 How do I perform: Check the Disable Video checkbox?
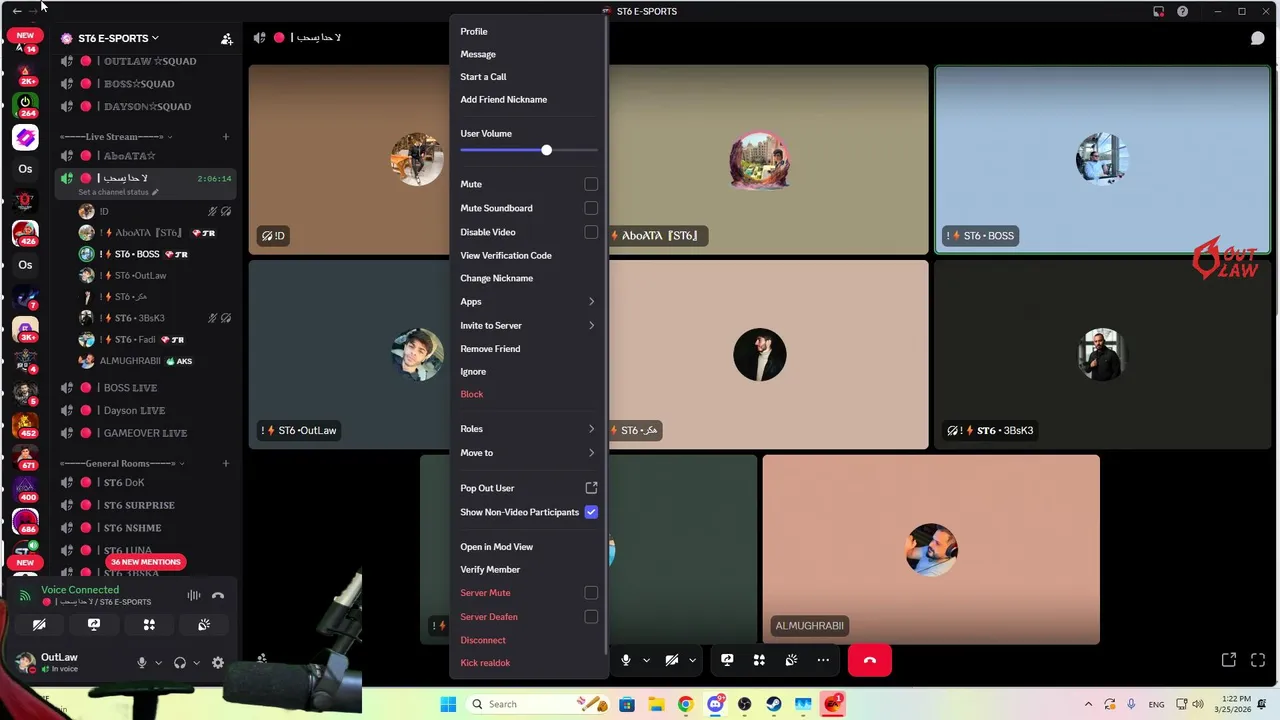click(591, 232)
